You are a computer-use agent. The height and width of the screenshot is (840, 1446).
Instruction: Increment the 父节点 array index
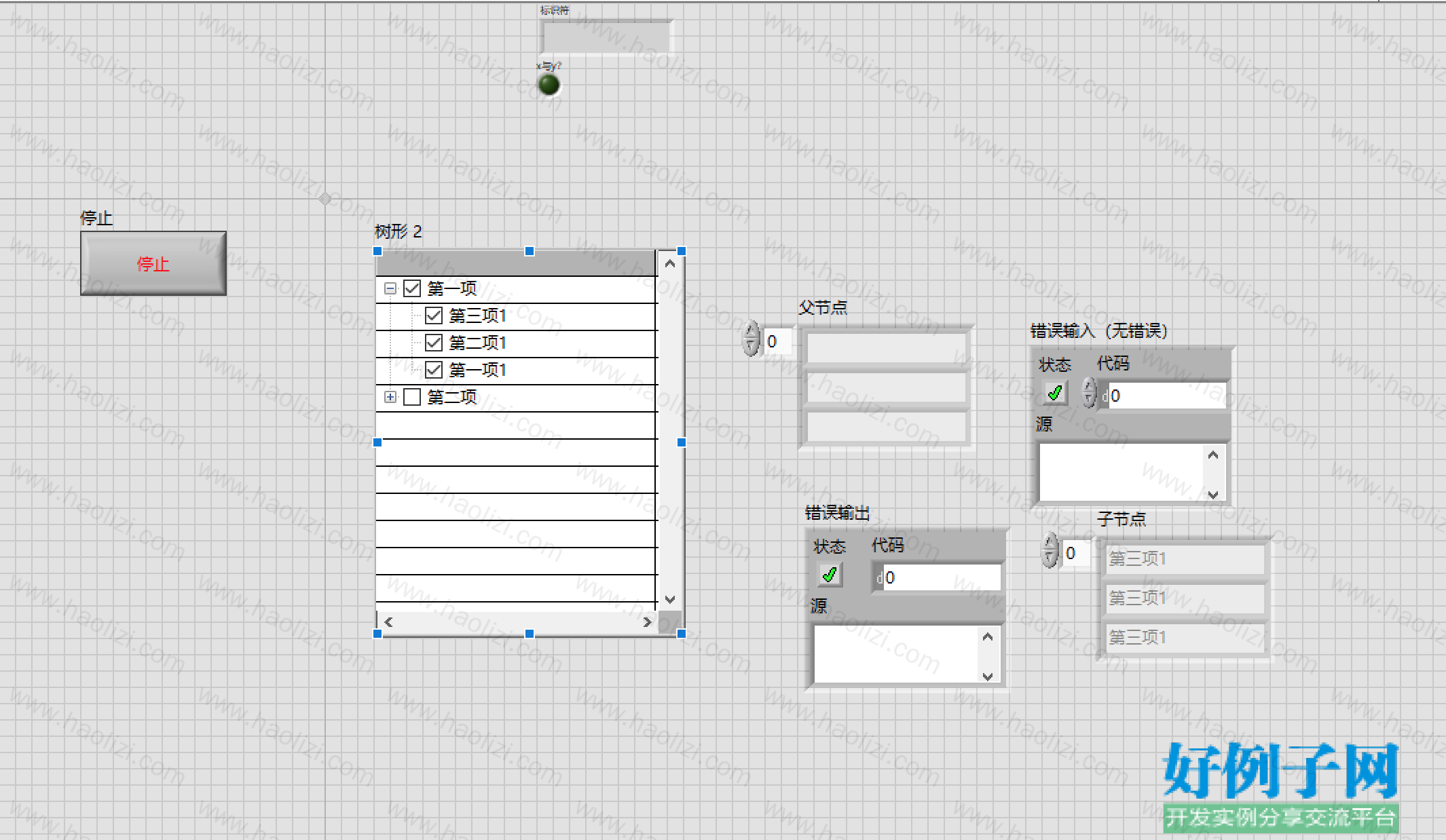point(750,331)
